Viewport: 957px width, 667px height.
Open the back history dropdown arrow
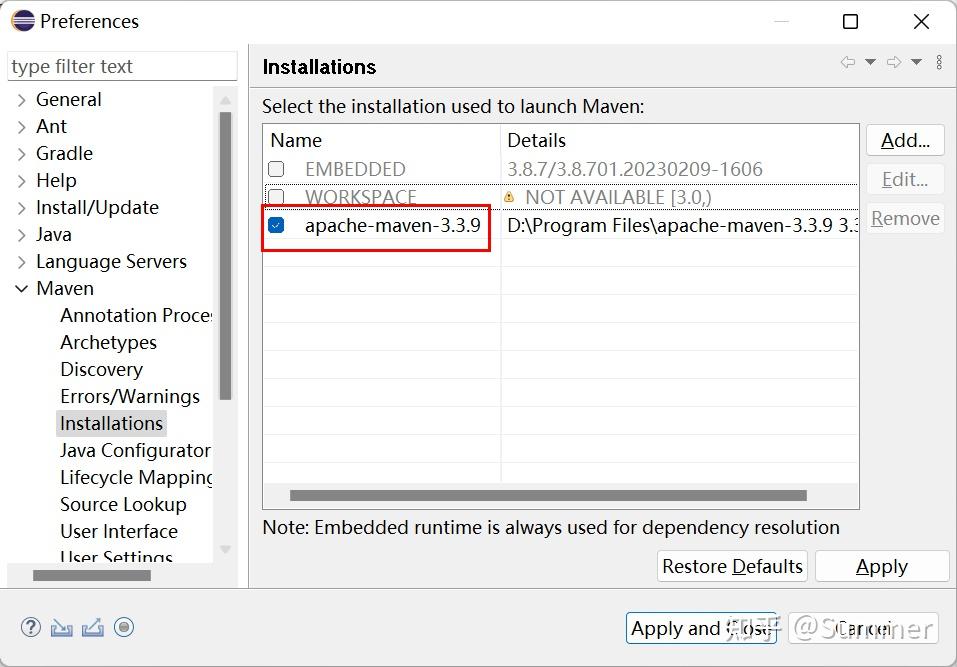click(870, 62)
